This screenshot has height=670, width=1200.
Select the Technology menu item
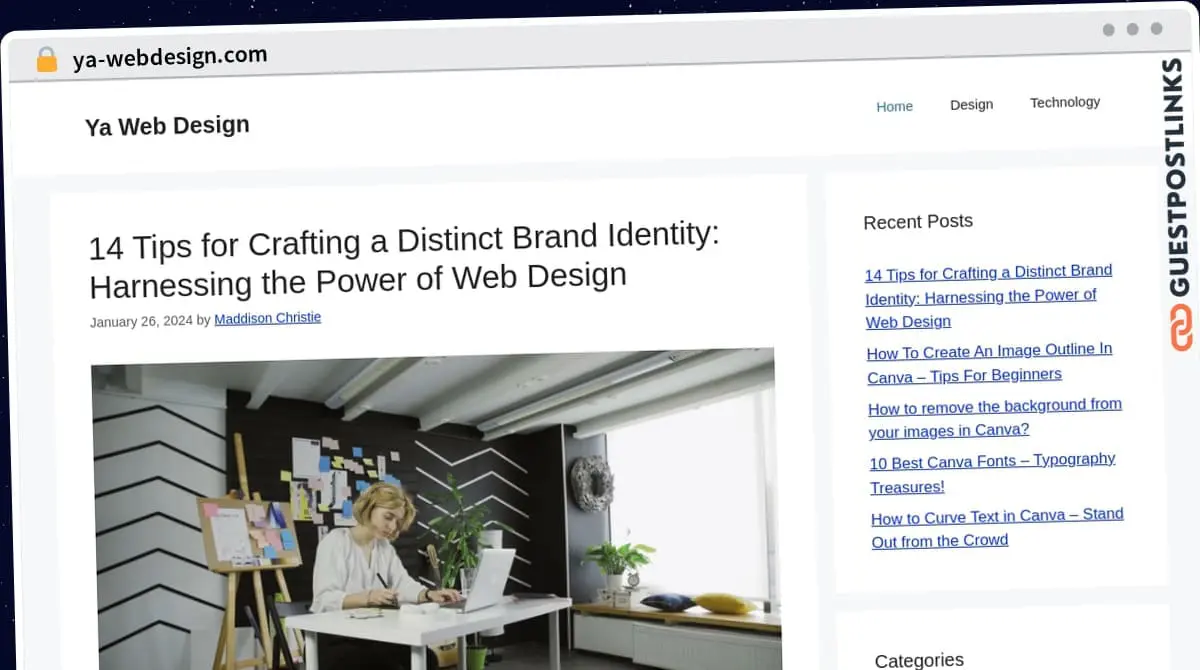1064,102
